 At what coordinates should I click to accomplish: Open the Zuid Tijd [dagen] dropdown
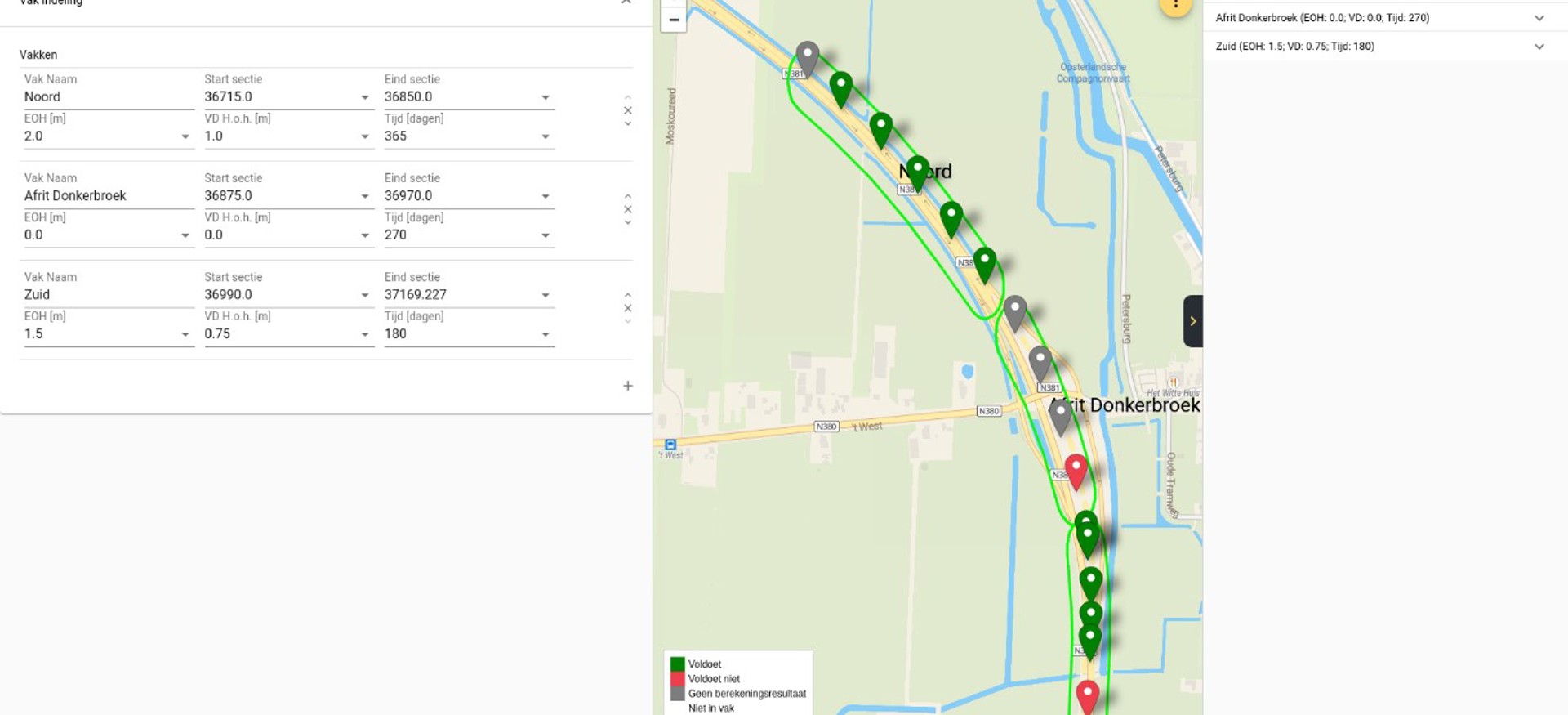click(545, 334)
